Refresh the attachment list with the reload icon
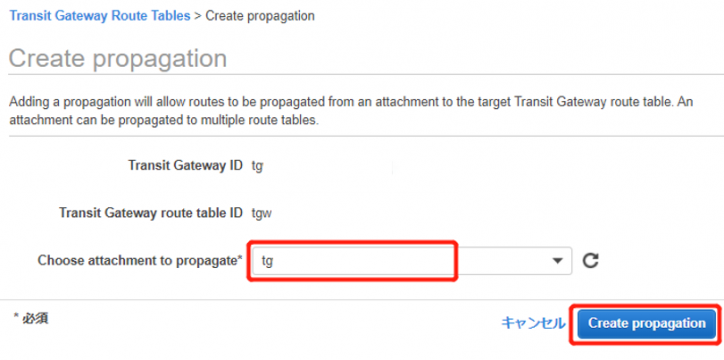Image resolution: width=724 pixels, height=360 pixels. tap(590, 261)
